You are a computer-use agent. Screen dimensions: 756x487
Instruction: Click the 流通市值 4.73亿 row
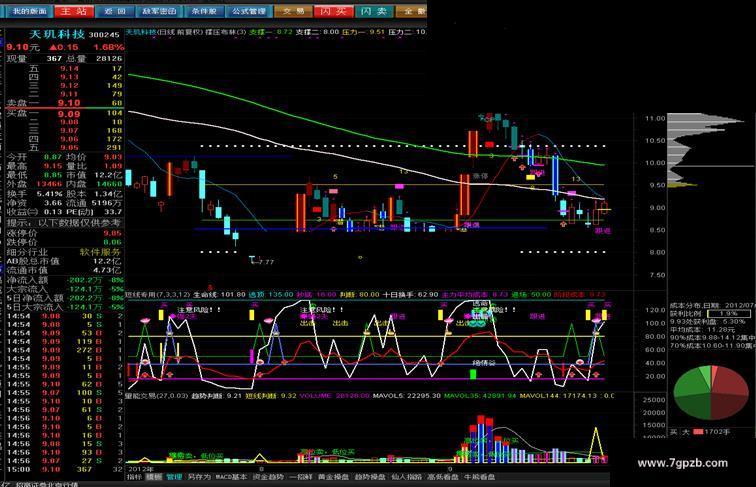coord(64,270)
